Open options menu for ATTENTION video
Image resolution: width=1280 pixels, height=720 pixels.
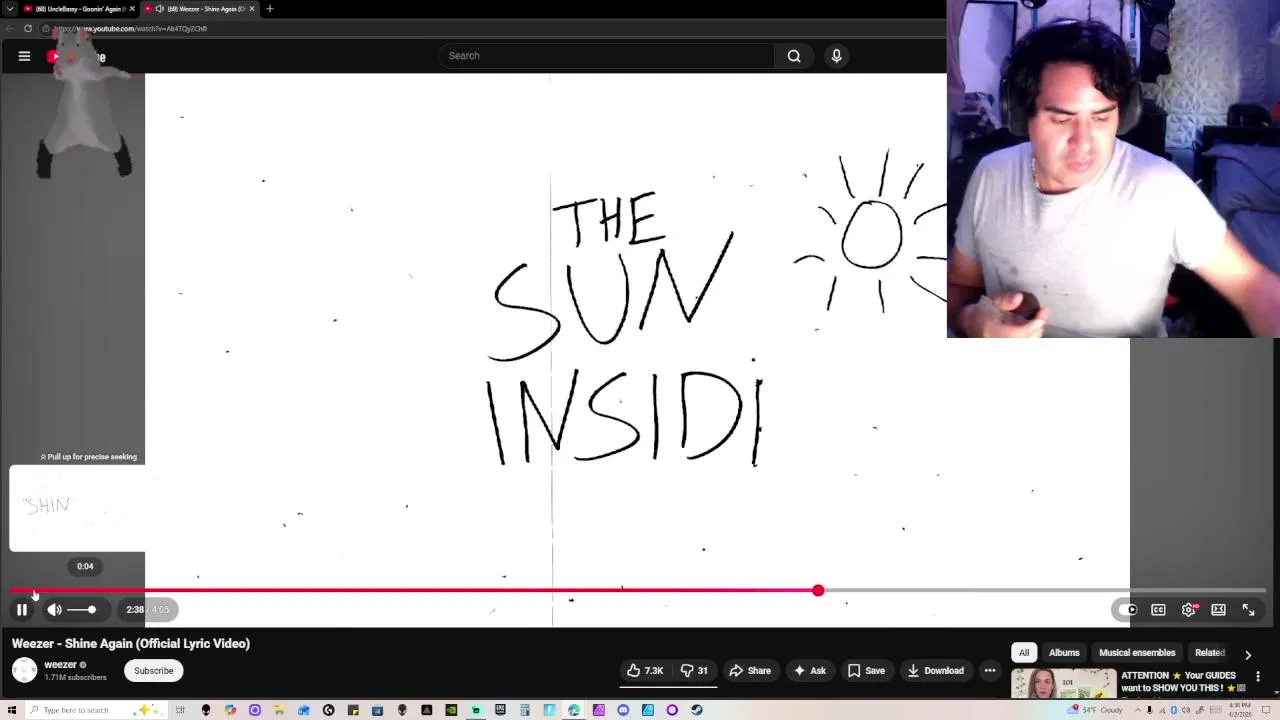coord(1258,676)
